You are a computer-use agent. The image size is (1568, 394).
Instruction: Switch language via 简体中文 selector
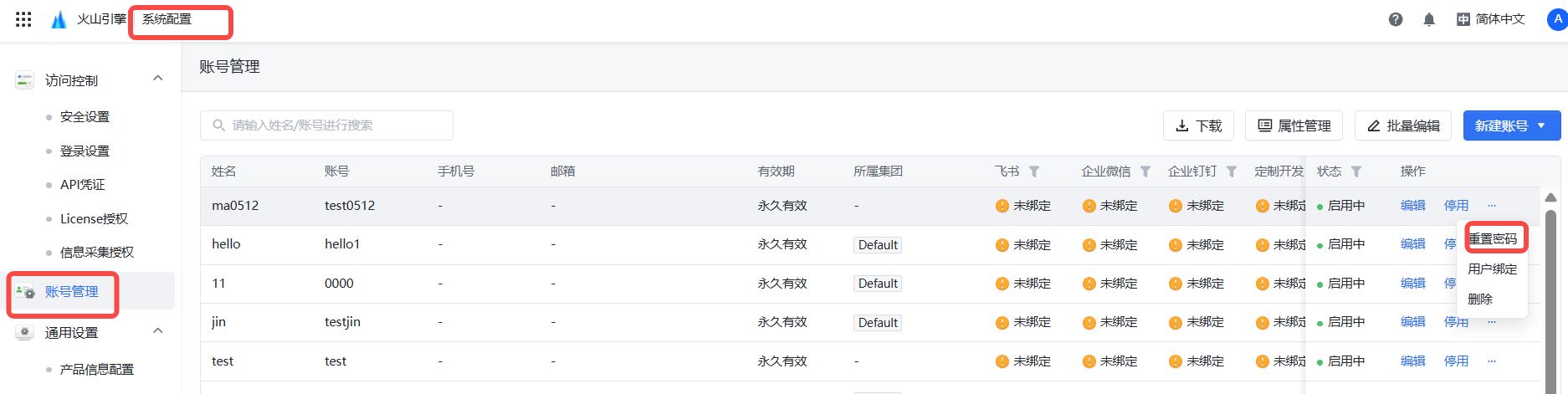tap(1491, 19)
